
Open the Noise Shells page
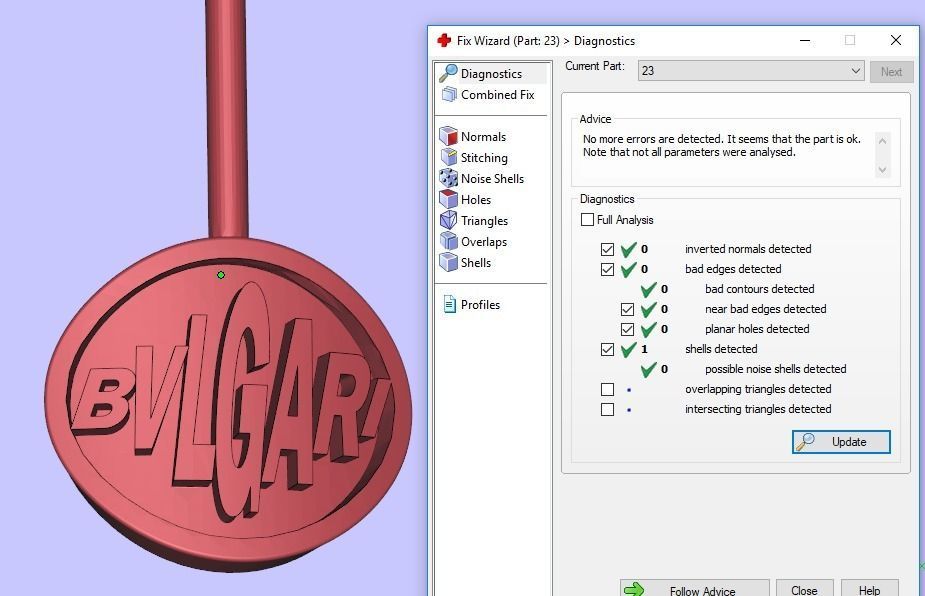(482, 178)
